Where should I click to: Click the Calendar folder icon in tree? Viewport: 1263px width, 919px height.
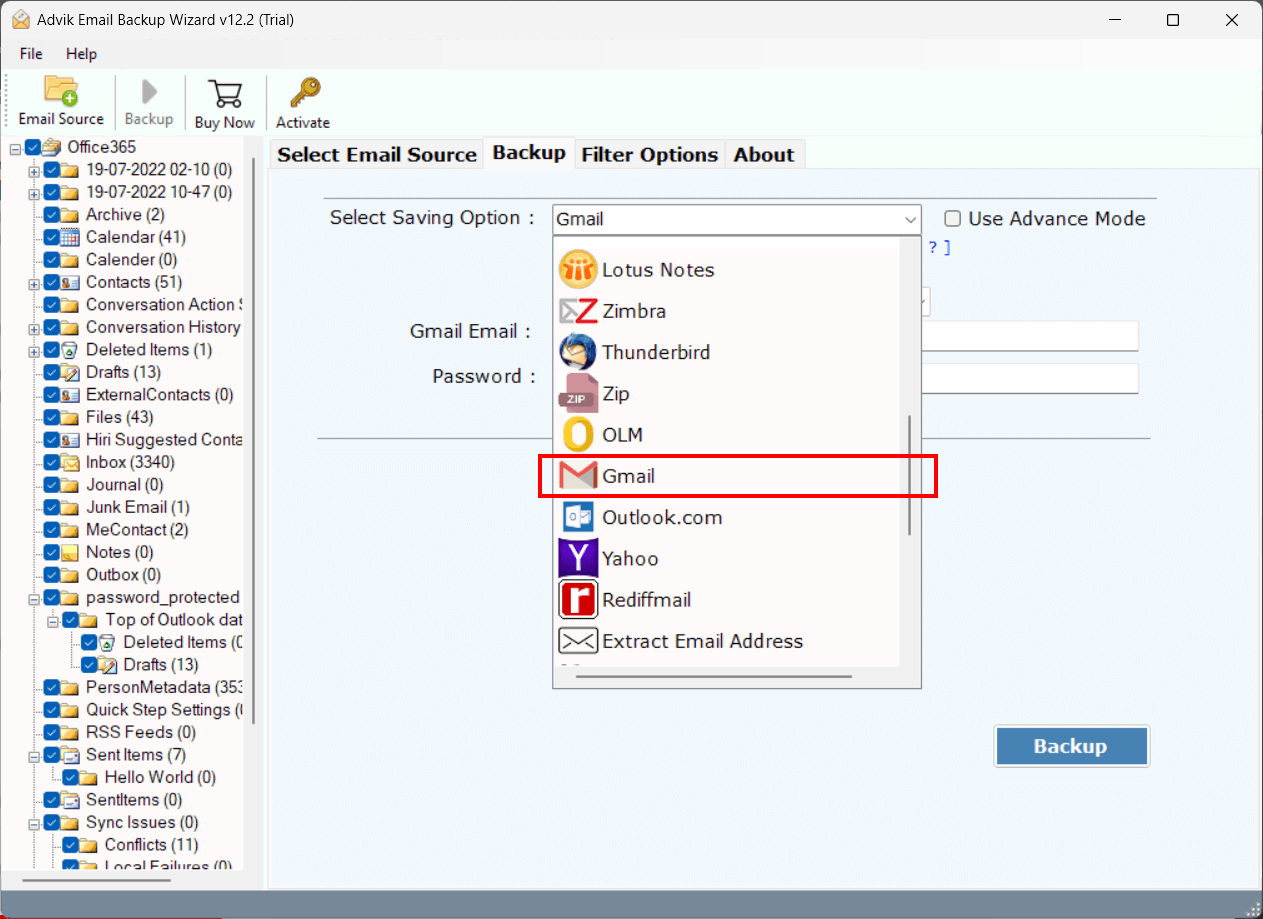pyautogui.click(x=70, y=237)
